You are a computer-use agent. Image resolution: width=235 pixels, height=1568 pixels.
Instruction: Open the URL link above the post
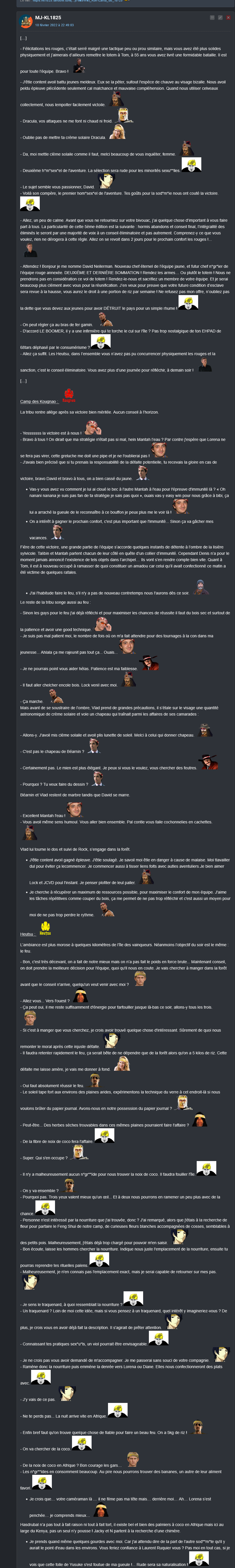[79, 1]
